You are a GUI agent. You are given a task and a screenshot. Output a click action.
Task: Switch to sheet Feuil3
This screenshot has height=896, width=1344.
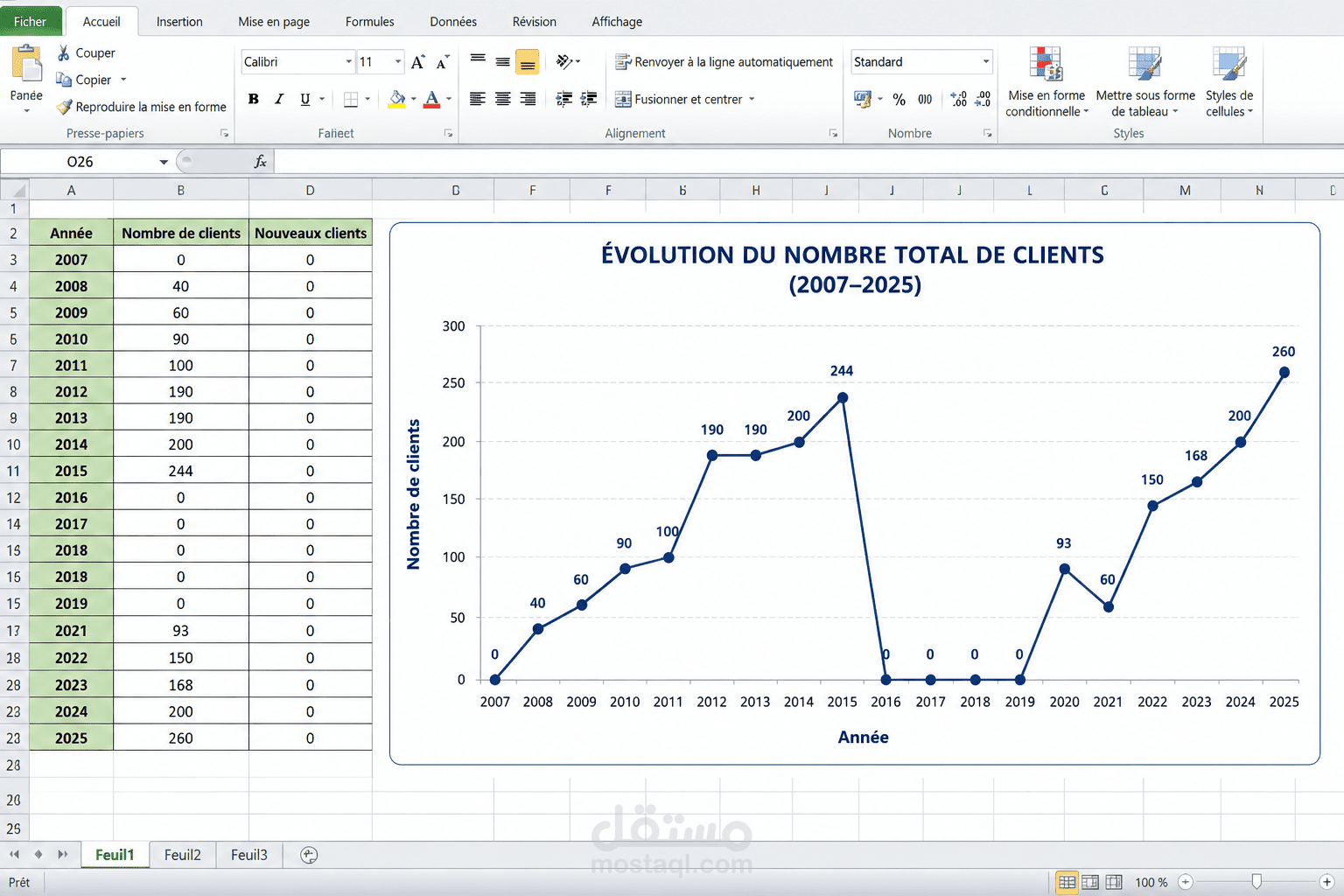click(249, 855)
